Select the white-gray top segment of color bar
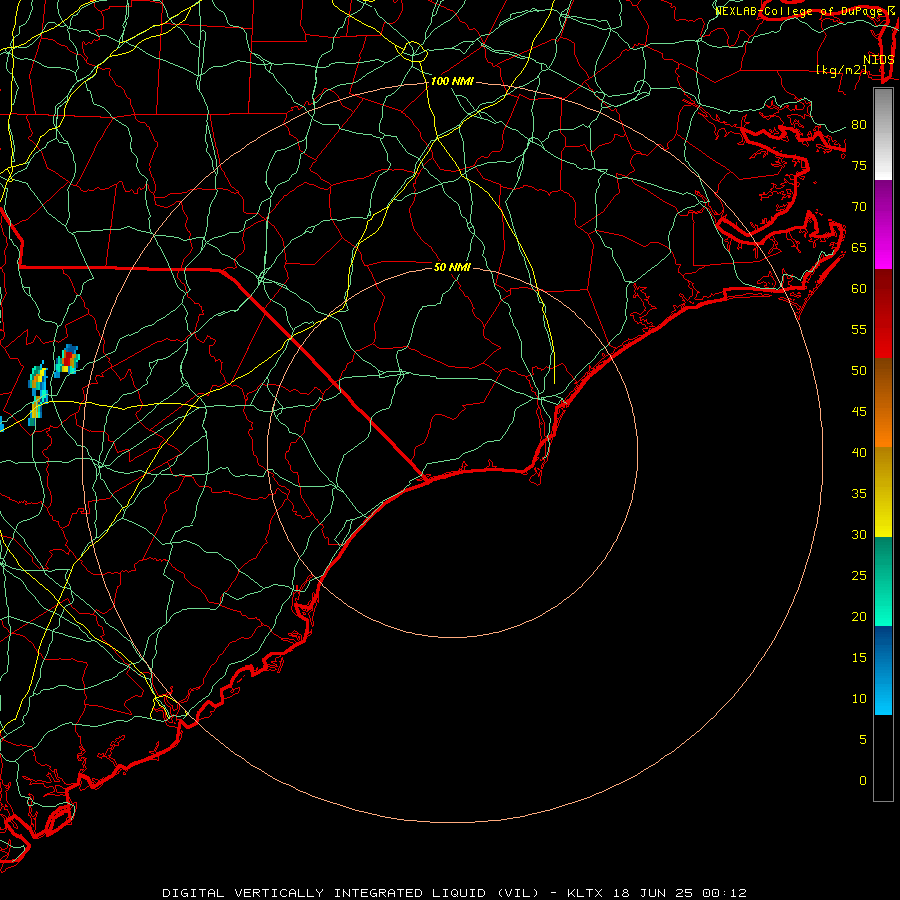900x900 pixels. (x=883, y=134)
